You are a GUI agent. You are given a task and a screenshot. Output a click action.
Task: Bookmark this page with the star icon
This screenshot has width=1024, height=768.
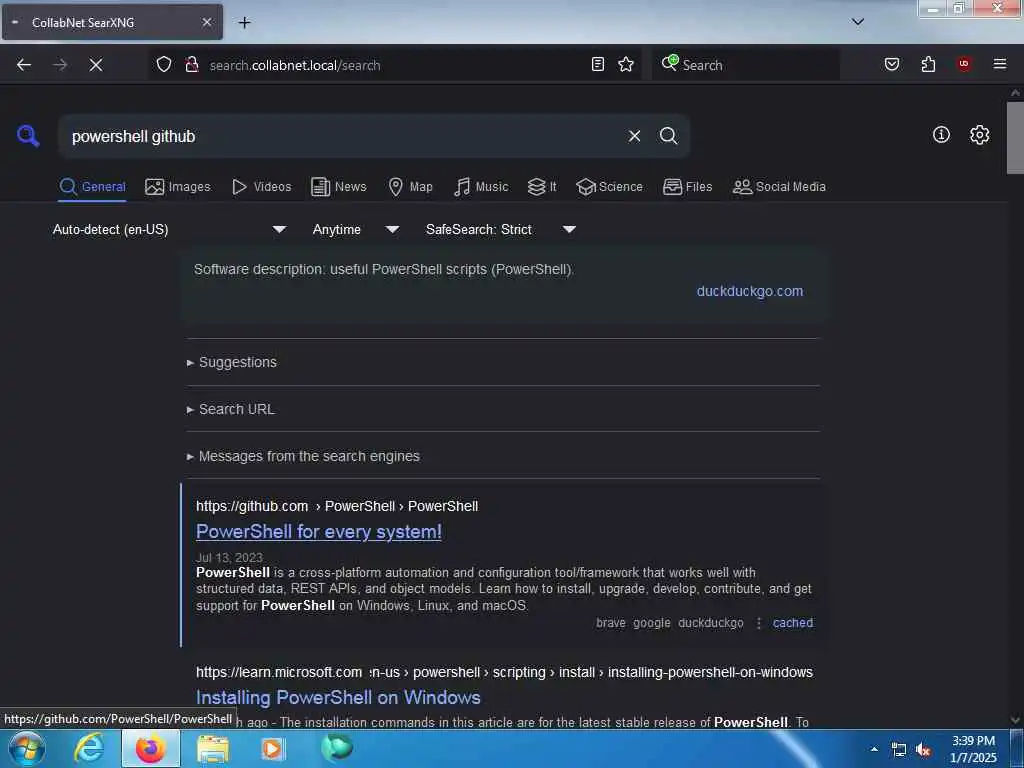click(626, 64)
